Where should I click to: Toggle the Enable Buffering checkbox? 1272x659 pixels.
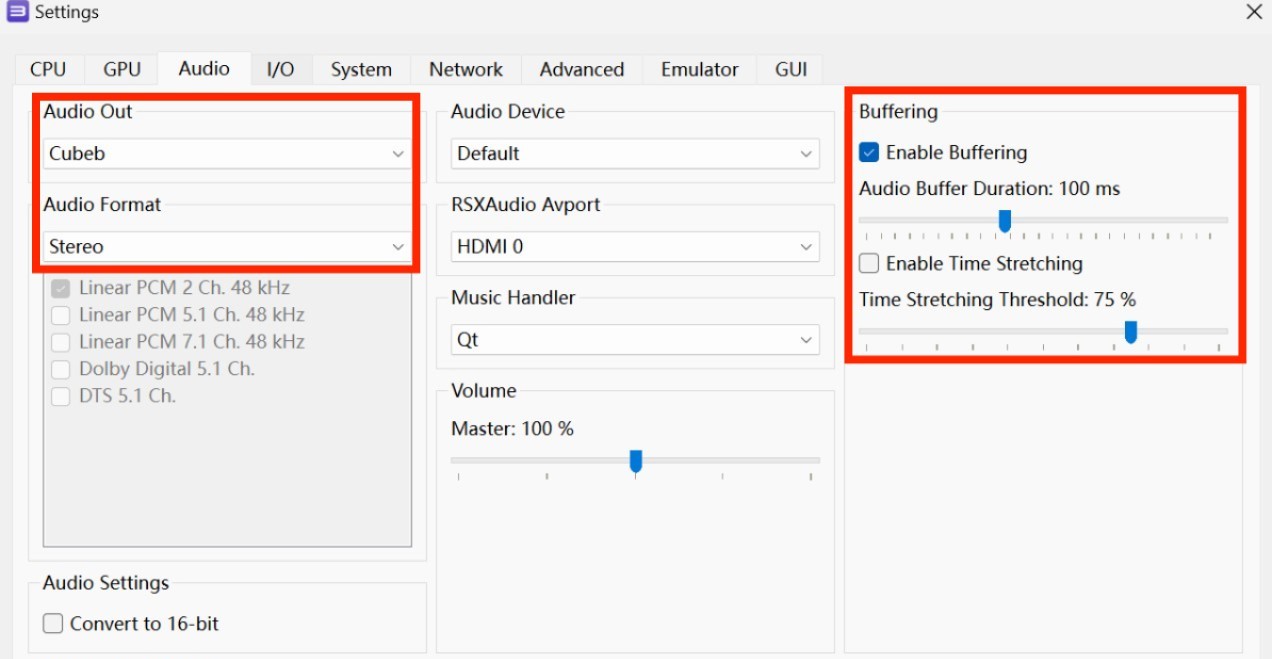869,153
